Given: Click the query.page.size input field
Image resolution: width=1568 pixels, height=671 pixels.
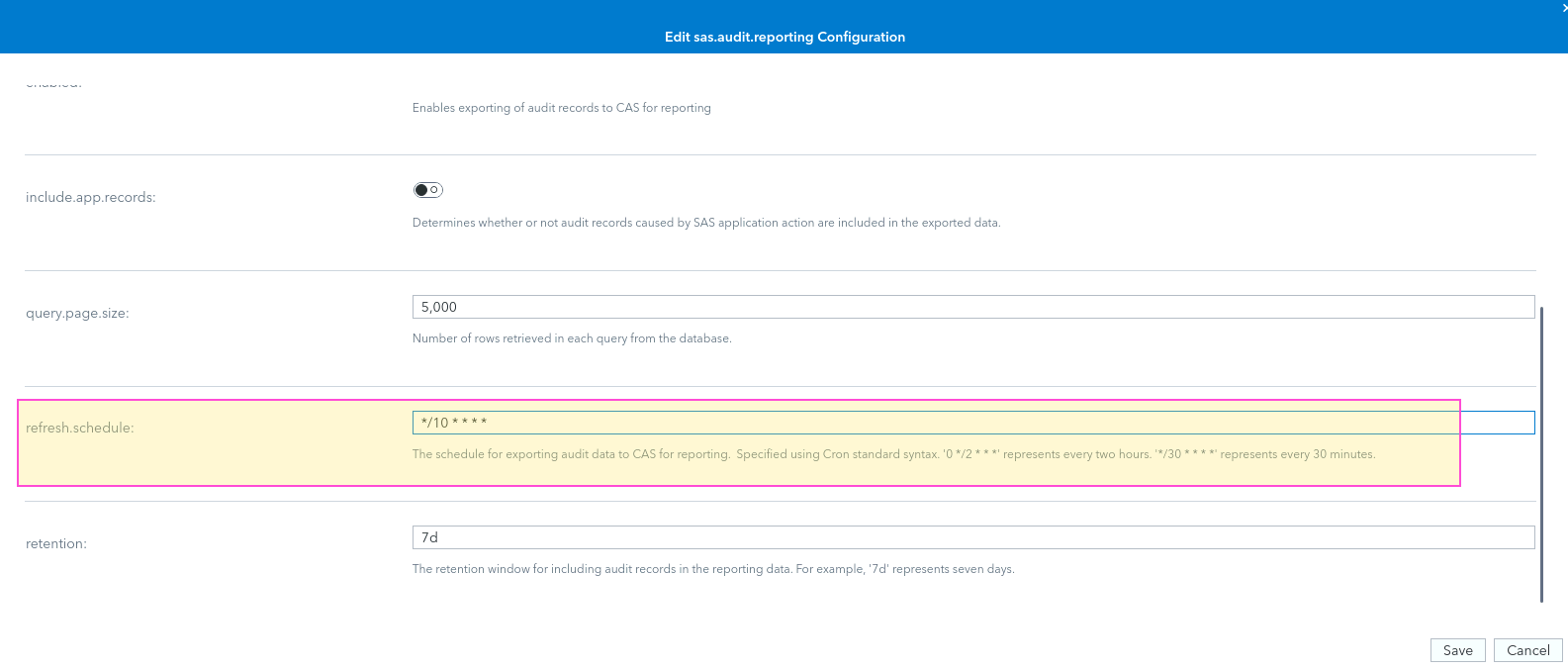Looking at the screenshot, I should click(x=972, y=307).
